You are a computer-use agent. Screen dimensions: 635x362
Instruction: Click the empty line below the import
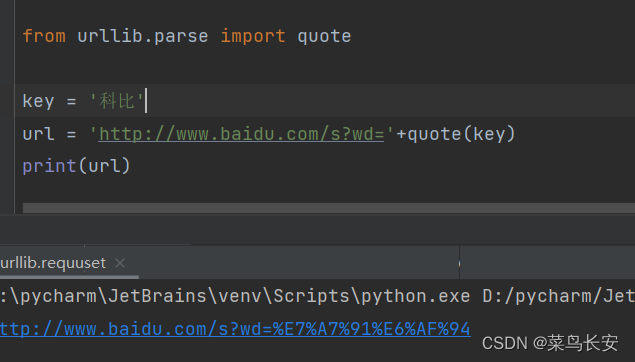[x=324, y=68]
